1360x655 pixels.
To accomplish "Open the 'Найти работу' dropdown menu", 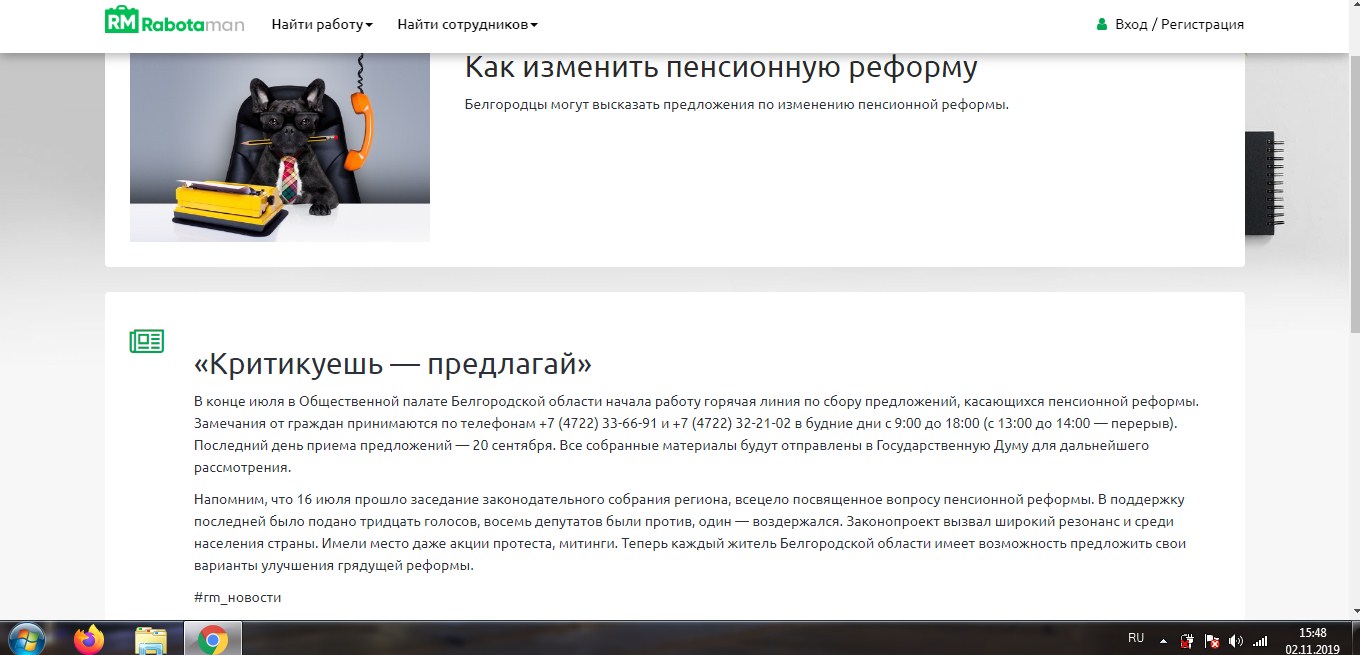I will pyautogui.click(x=322, y=24).
